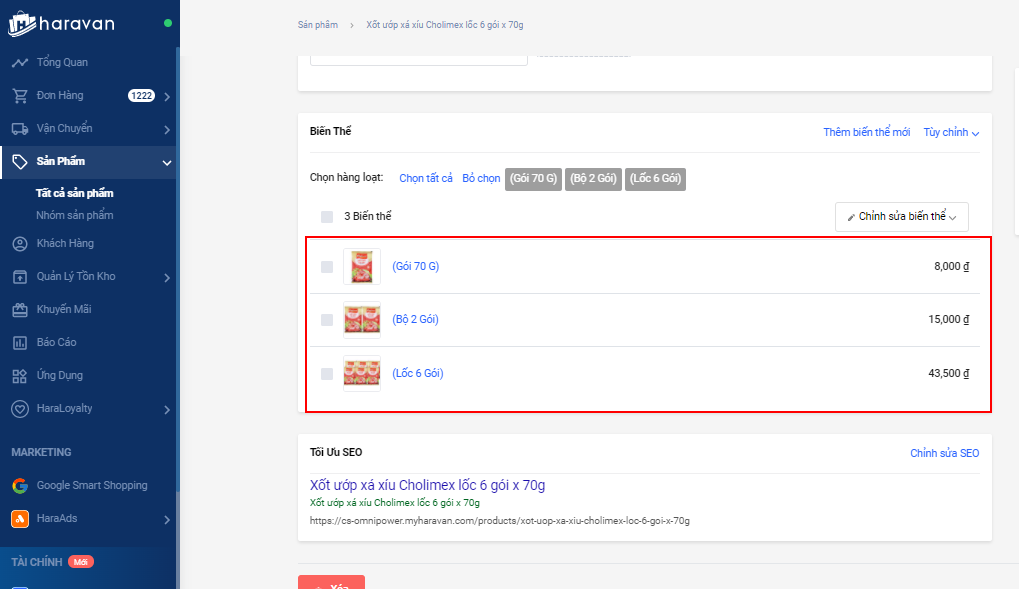
Task: Click the Báo Cáo report icon
Action: coord(19,343)
